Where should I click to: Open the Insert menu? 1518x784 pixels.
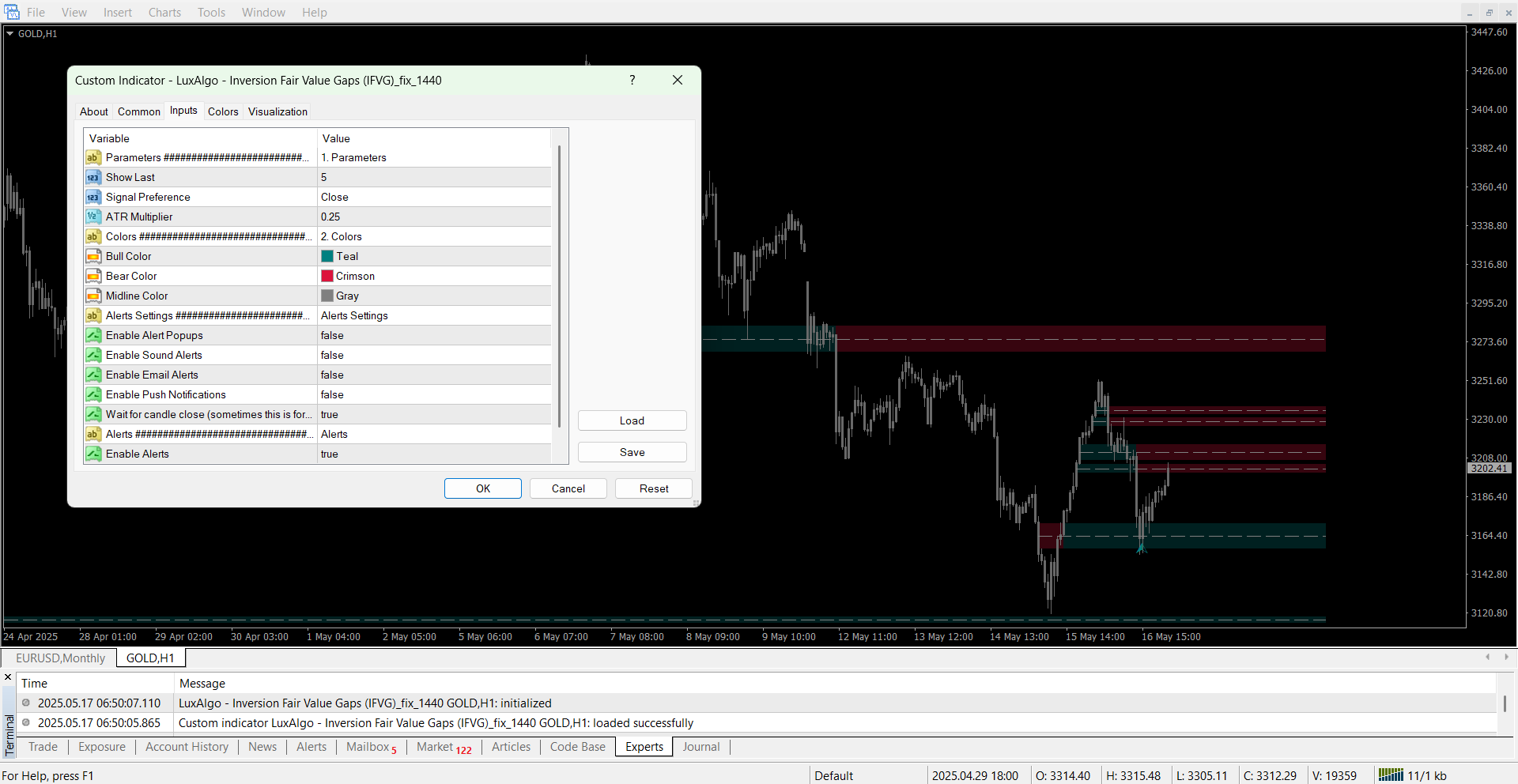click(118, 12)
